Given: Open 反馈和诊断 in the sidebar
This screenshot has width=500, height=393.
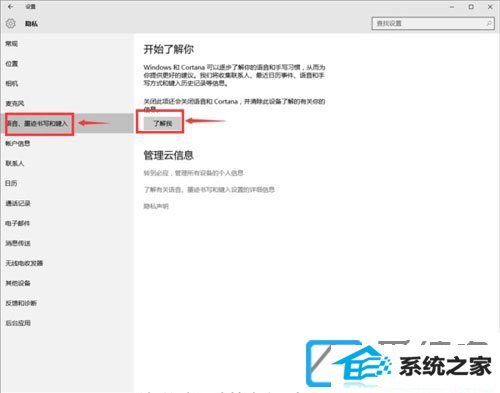Looking at the screenshot, I should [x=21, y=303].
